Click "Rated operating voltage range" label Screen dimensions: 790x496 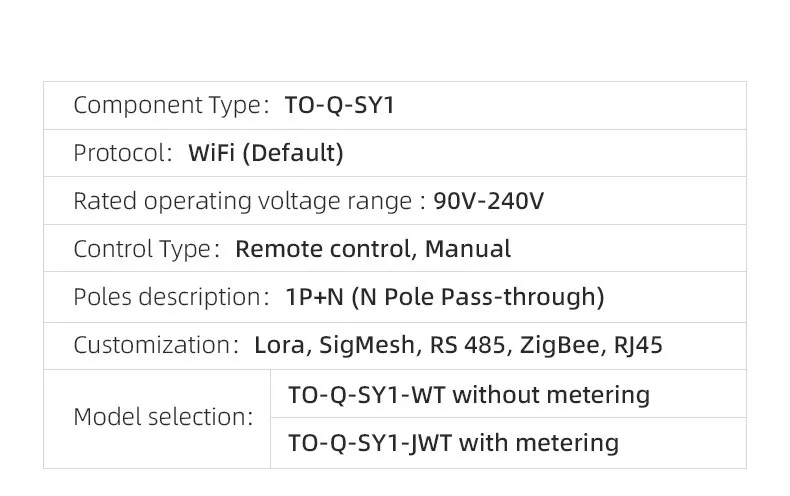pos(243,201)
